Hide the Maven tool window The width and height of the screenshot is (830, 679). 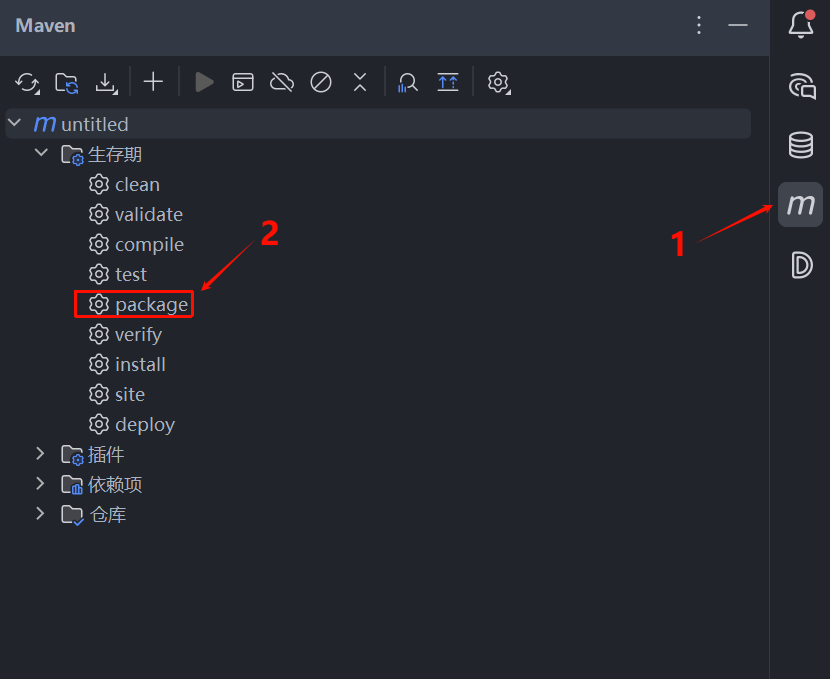738,25
